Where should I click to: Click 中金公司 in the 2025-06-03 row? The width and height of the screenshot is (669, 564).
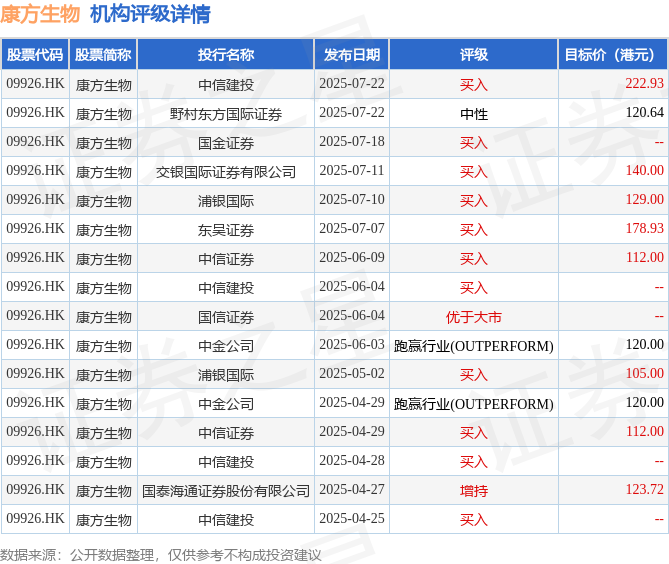tap(226, 346)
